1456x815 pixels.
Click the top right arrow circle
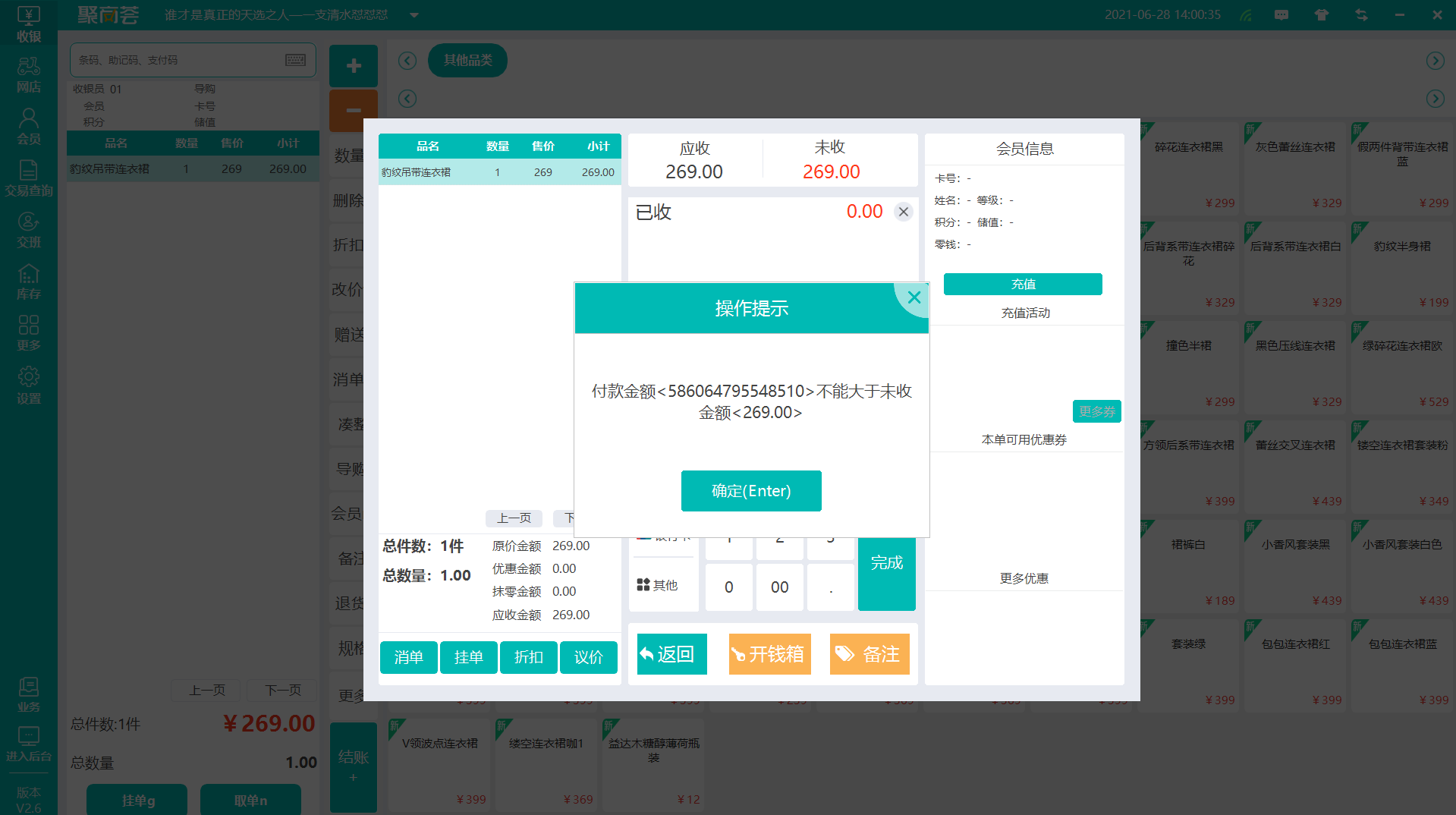[x=1435, y=61]
